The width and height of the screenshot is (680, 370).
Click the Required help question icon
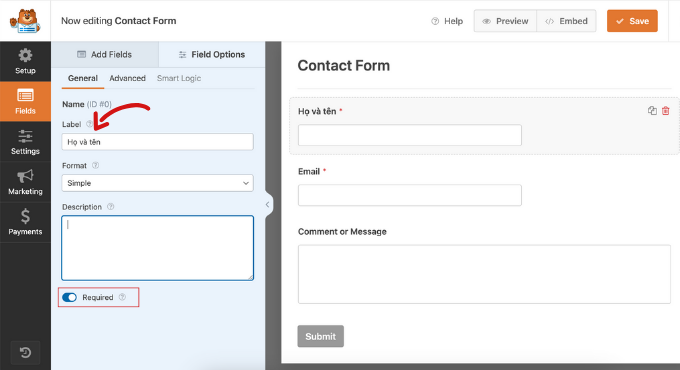[122, 297]
